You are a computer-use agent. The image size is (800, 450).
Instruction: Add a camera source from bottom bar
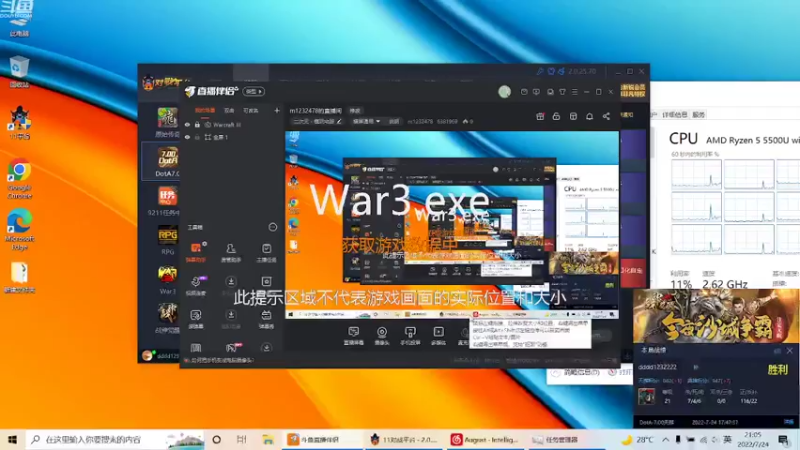[382, 336]
